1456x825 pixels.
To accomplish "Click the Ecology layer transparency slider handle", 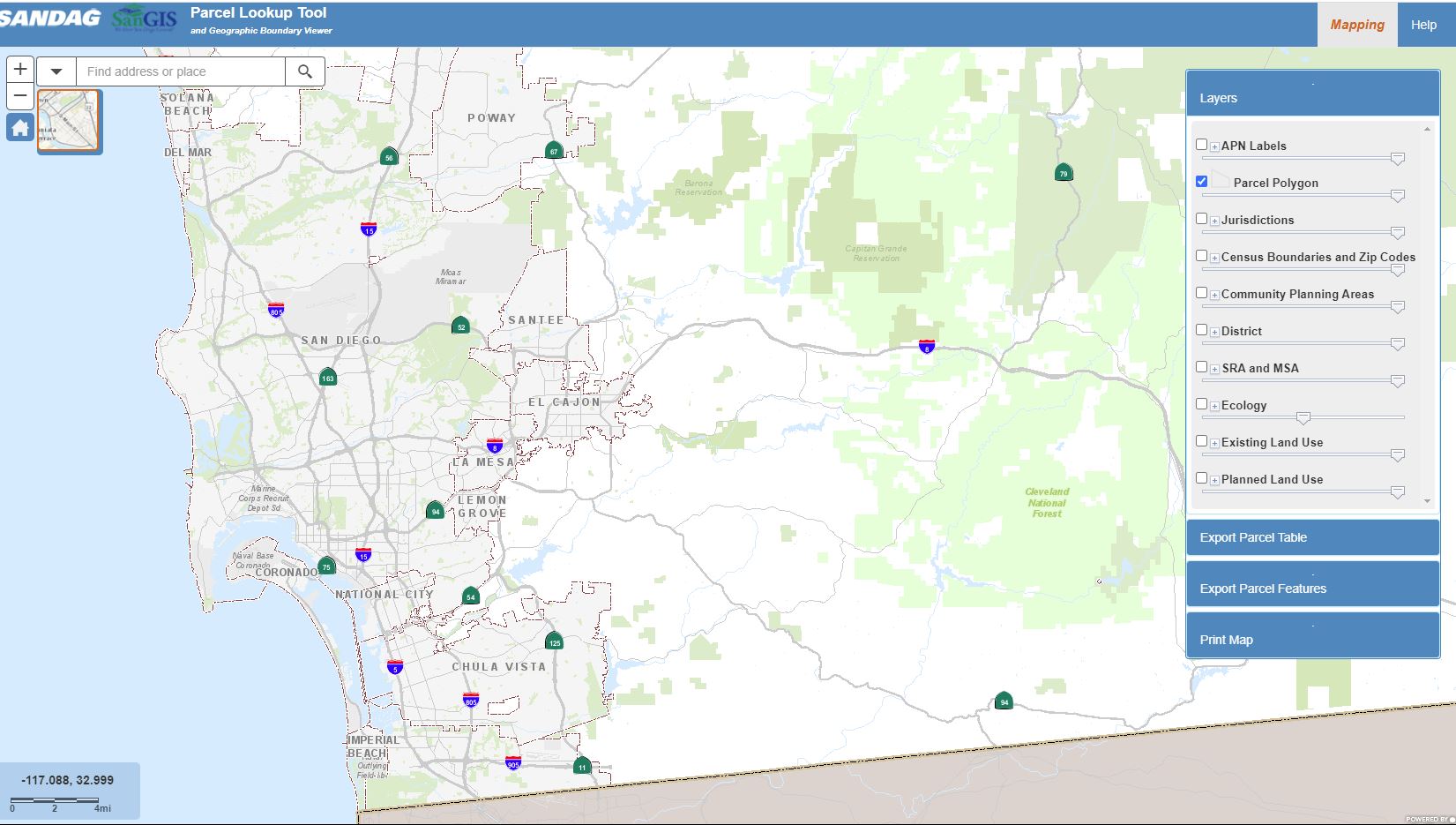I will coord(1303,418).
